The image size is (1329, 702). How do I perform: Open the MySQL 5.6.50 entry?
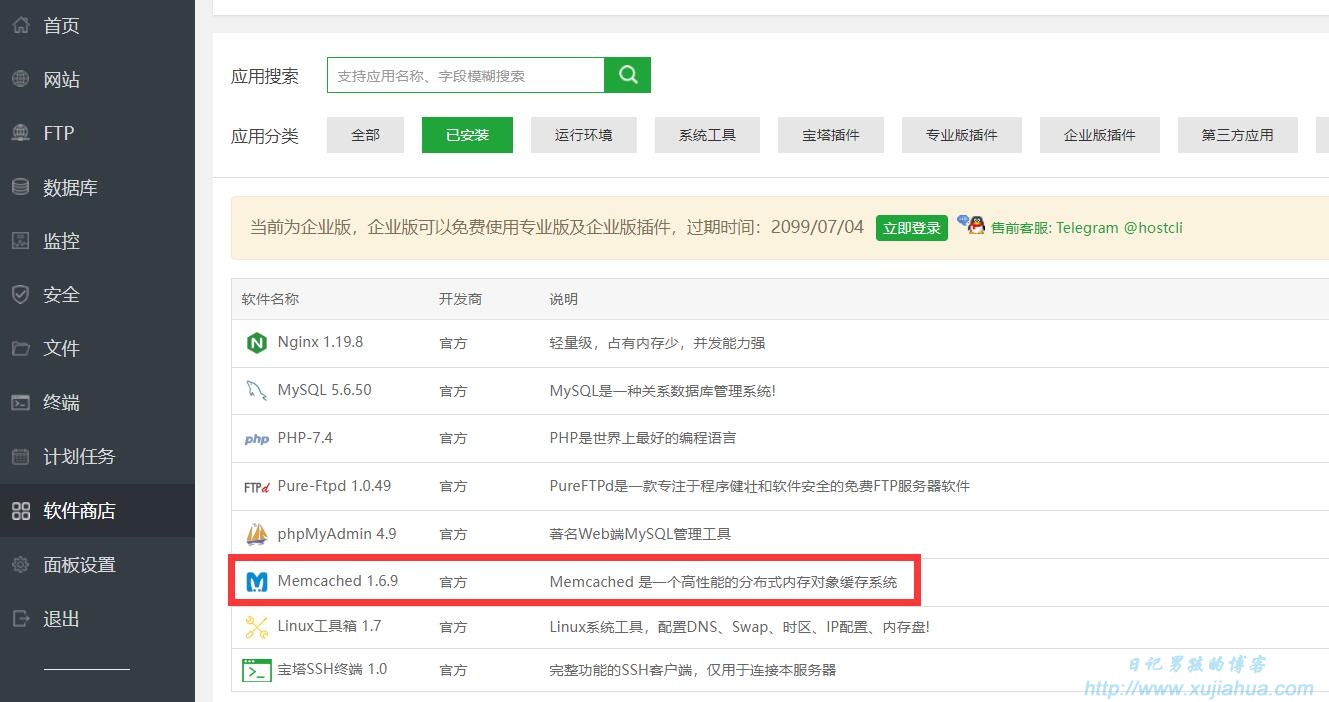pyautogui.click(x=324, y=390)
